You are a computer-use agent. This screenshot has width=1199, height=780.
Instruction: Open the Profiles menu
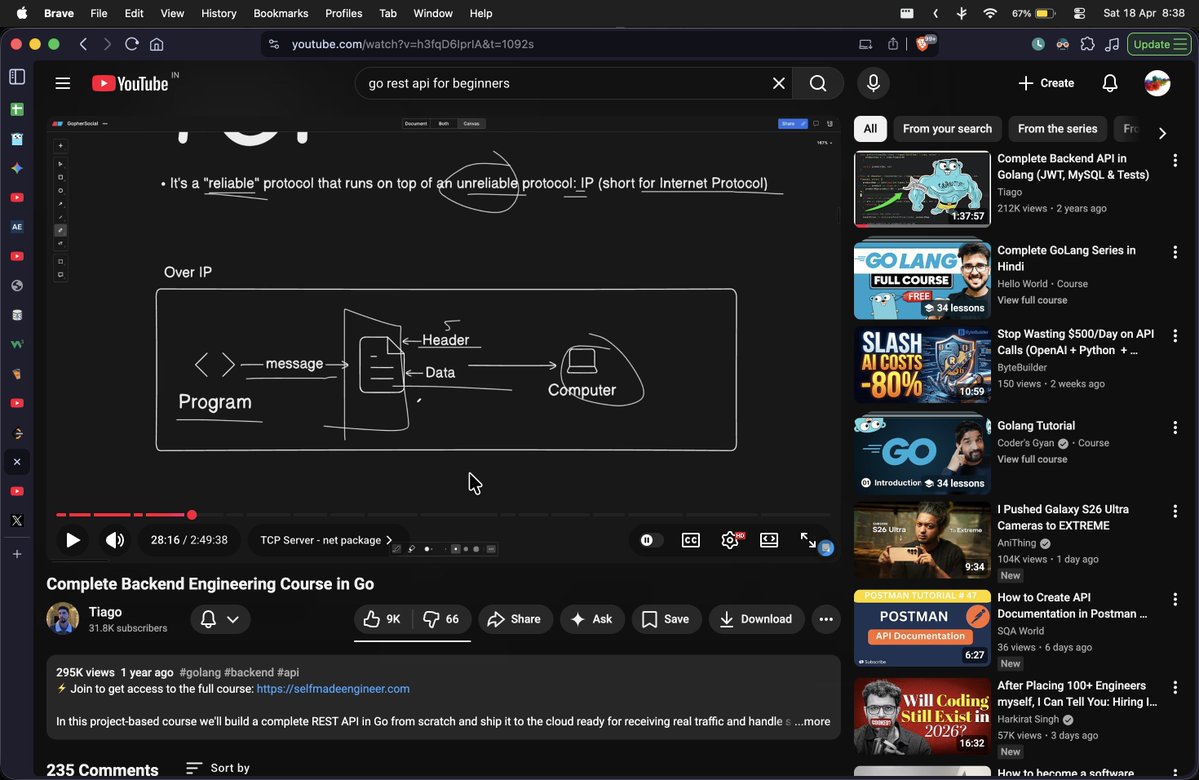pos(343,13)
